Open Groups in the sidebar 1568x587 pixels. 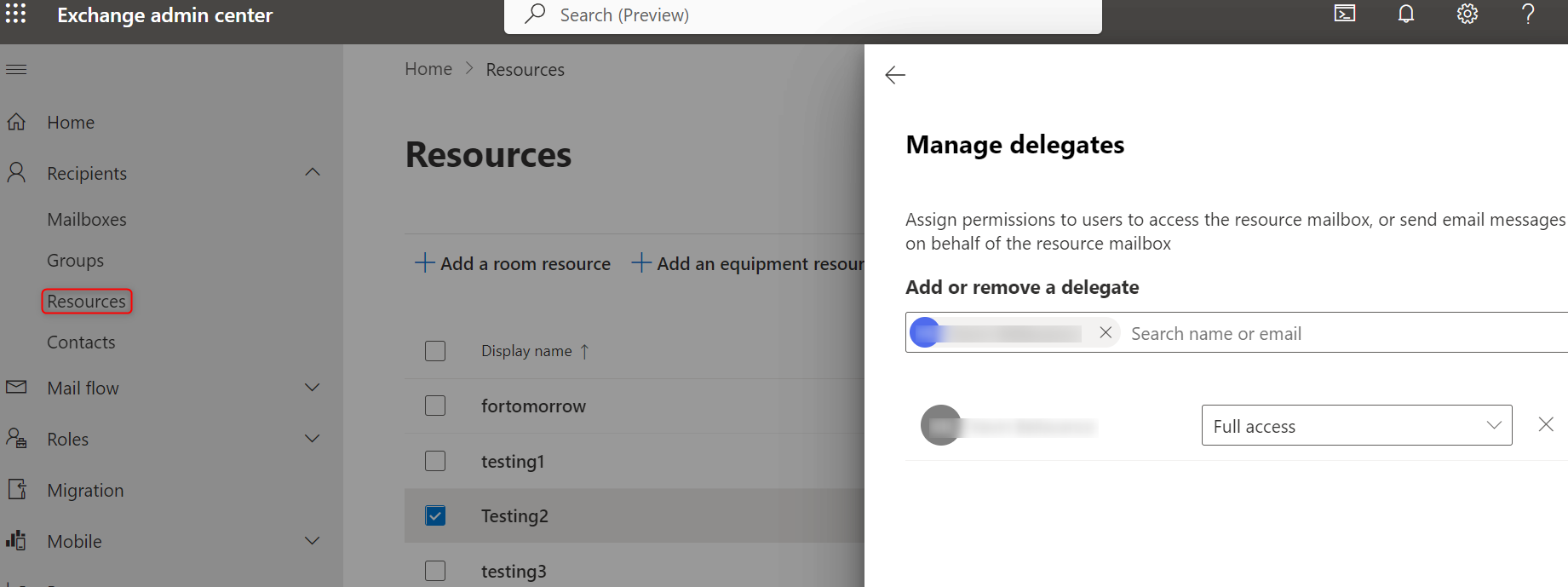pyautogui.click(x=76, y=261)
